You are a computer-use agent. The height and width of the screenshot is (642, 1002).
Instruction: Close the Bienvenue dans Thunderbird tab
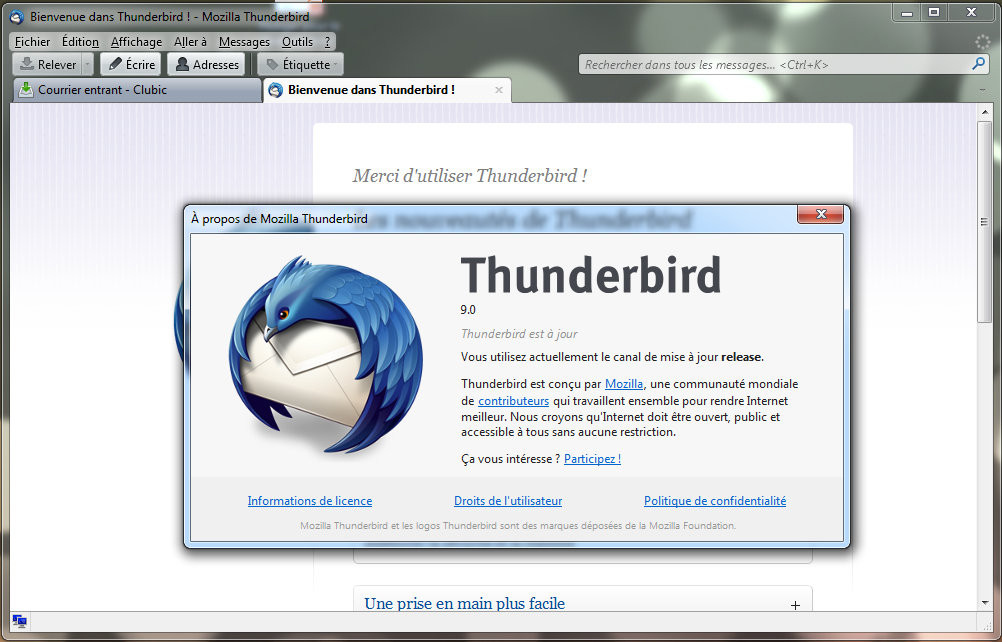click(499, 90)
